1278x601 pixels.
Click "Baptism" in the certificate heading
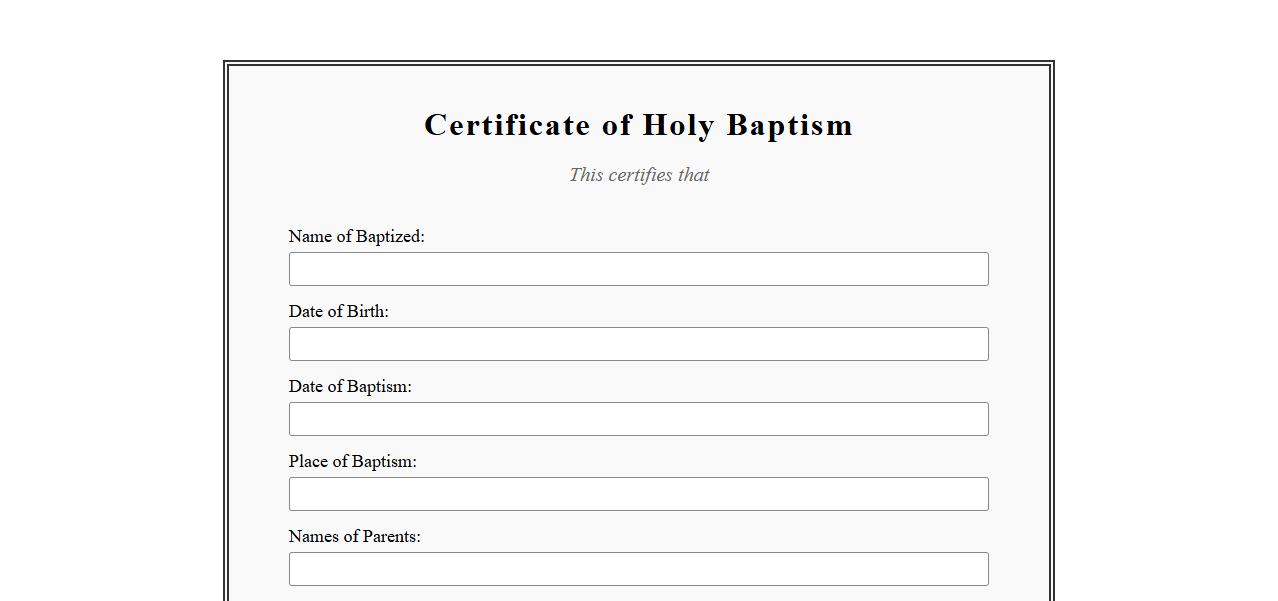pos(789,125)
